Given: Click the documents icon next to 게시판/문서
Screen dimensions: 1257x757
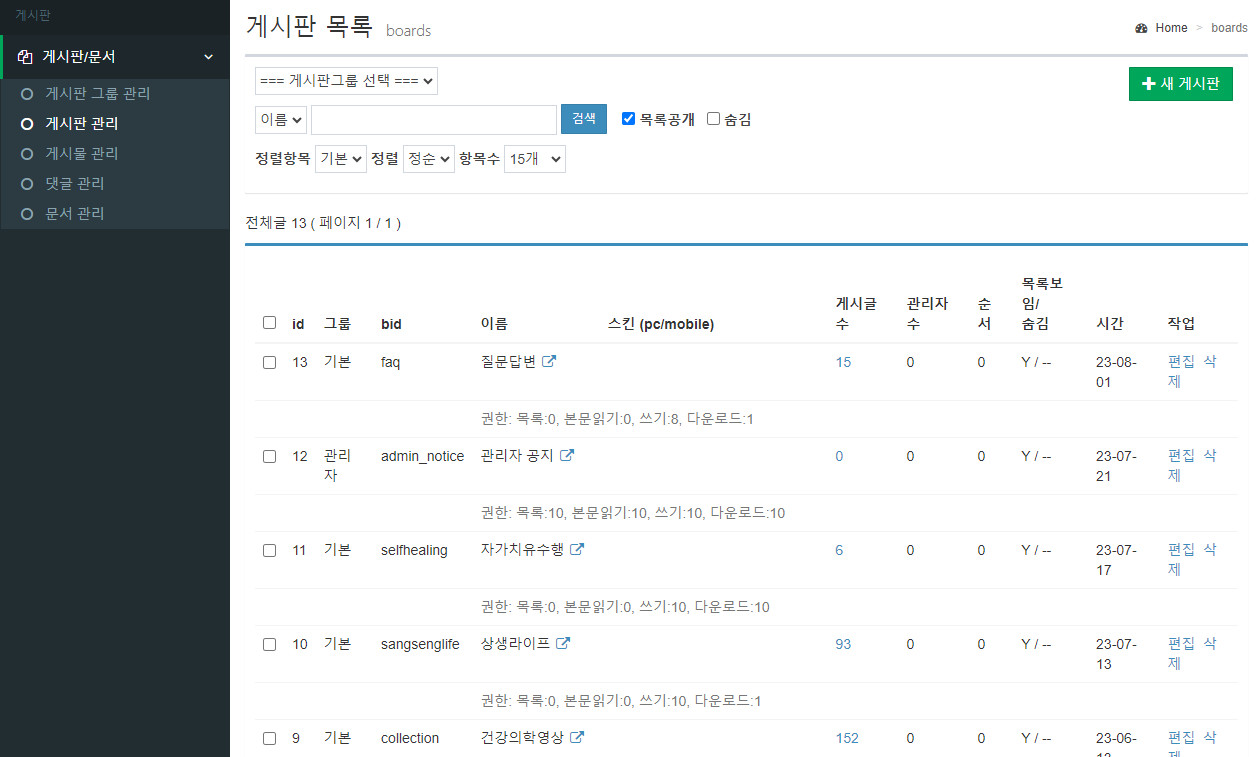Looking at the screenshot, I should [x=24, y=57].
